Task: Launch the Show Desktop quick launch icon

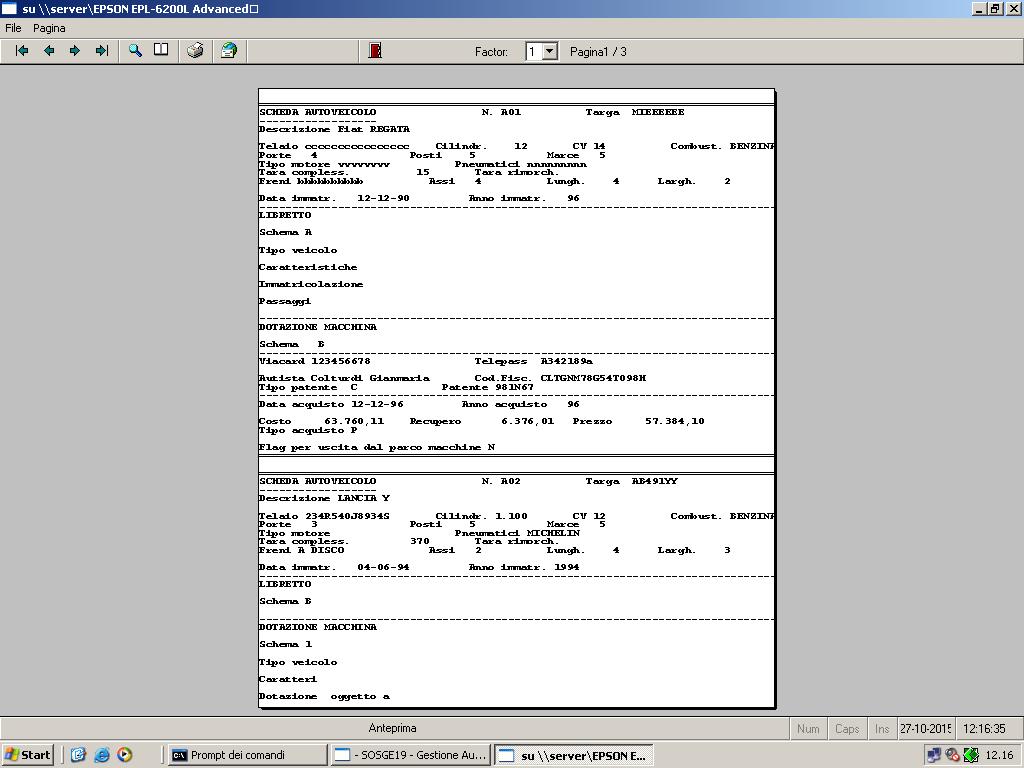Action: pos(78,755)
